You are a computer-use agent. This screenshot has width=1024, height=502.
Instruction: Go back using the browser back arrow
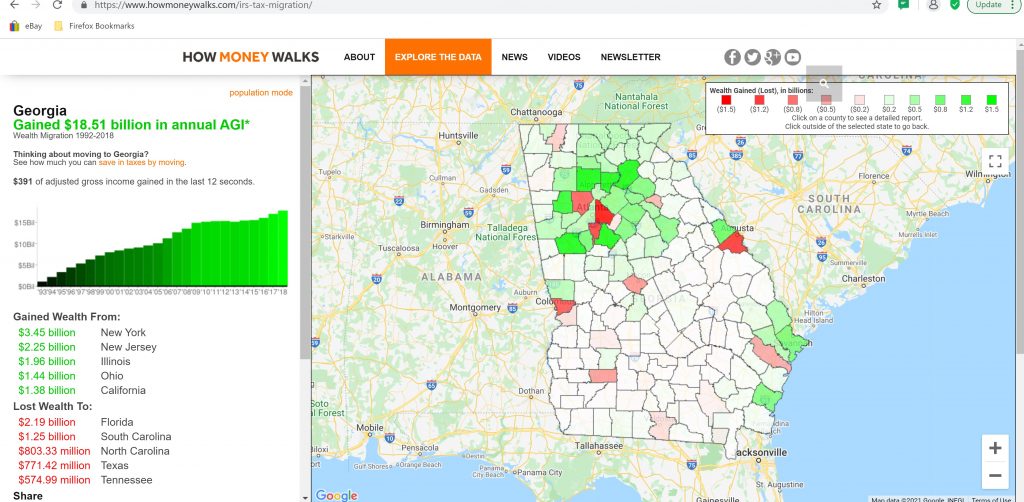click(x=14, y=5)
